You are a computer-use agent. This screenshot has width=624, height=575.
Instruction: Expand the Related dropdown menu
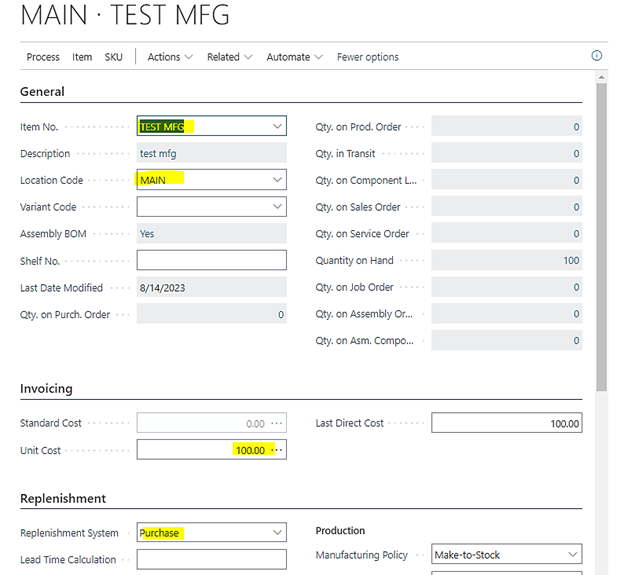(x=229, y=57)
